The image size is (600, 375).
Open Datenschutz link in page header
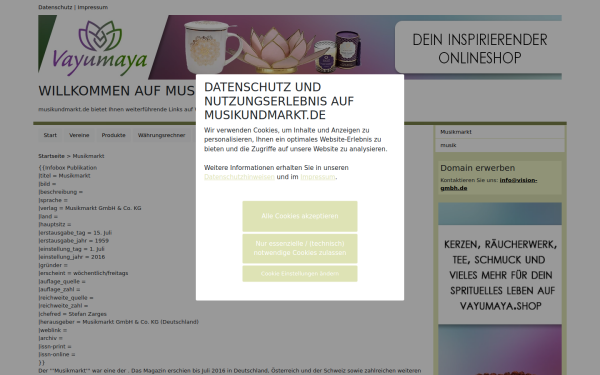55,7
